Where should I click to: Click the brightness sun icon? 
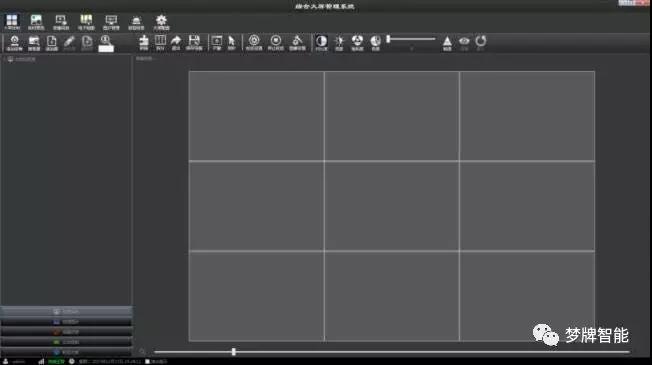[339, 42]
